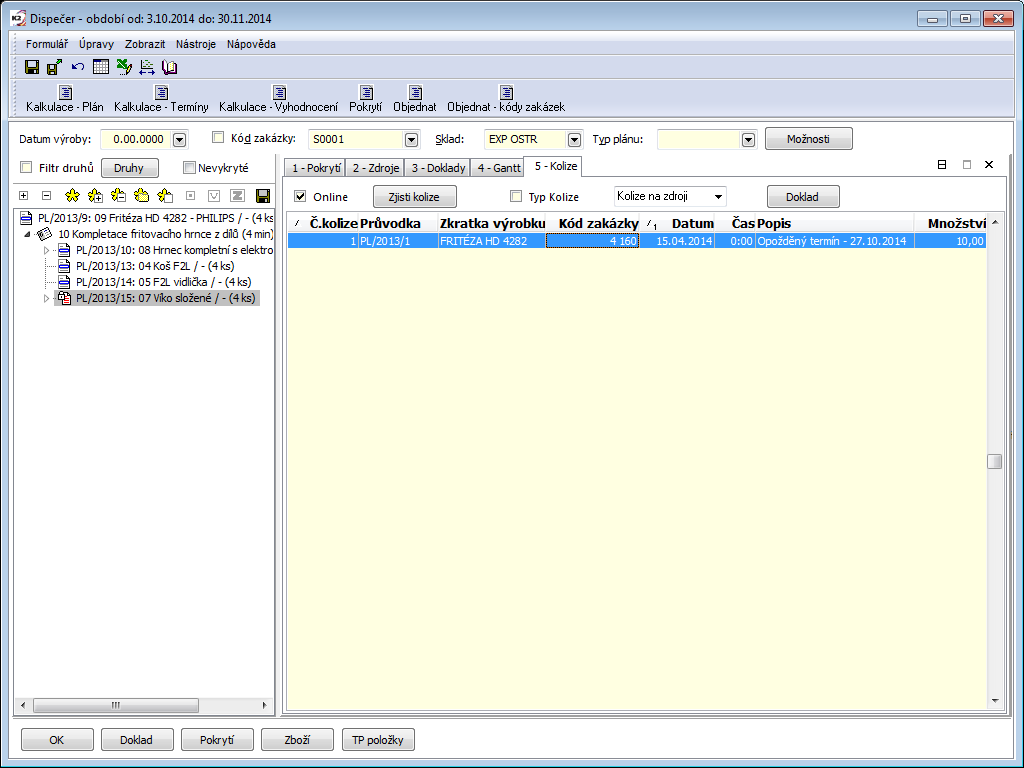The image size is (1024, 768).
Task: Click the plain yellow star icon
Action: pos(72,195)
